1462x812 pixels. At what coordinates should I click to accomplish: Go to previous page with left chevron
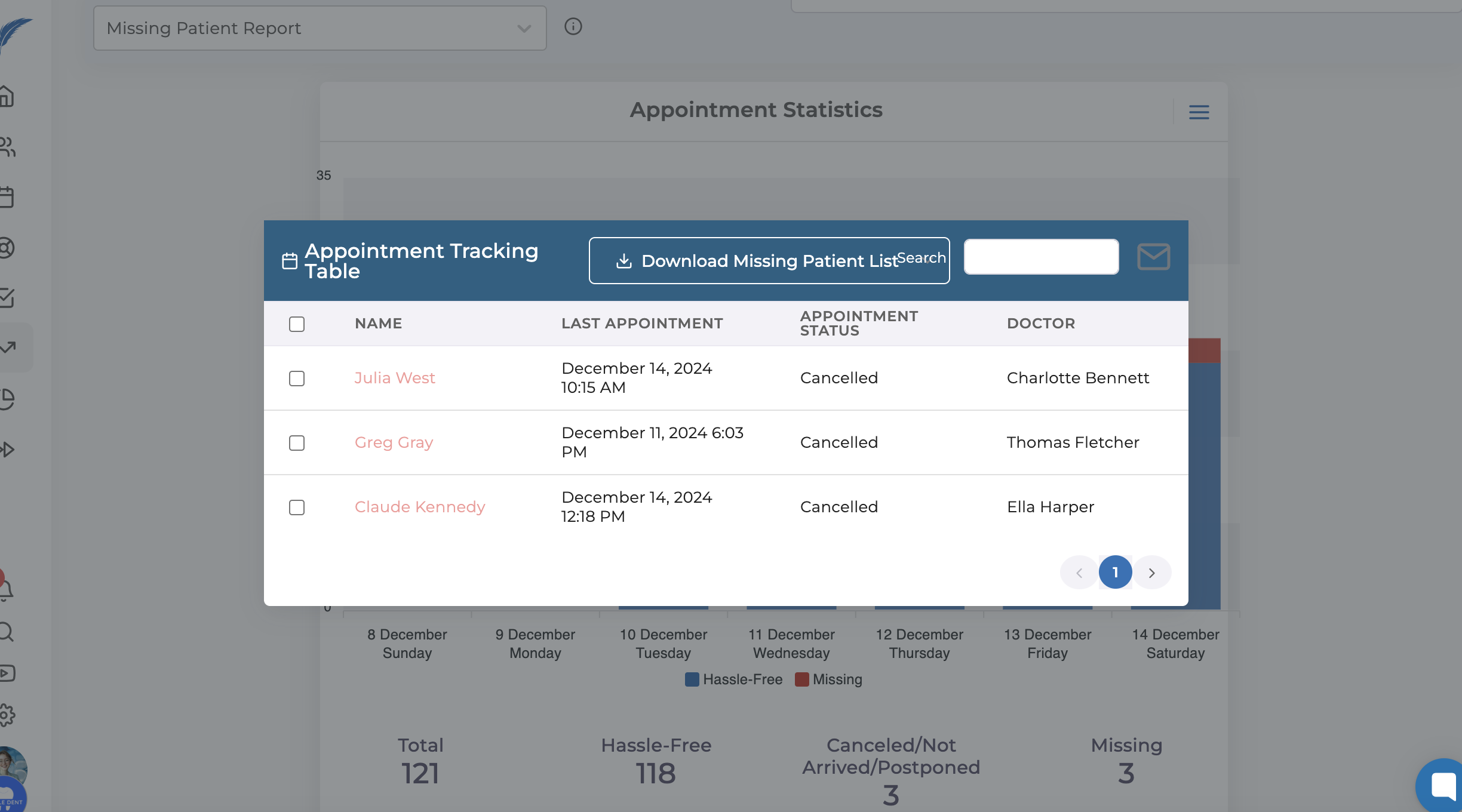coord(1079,573)
